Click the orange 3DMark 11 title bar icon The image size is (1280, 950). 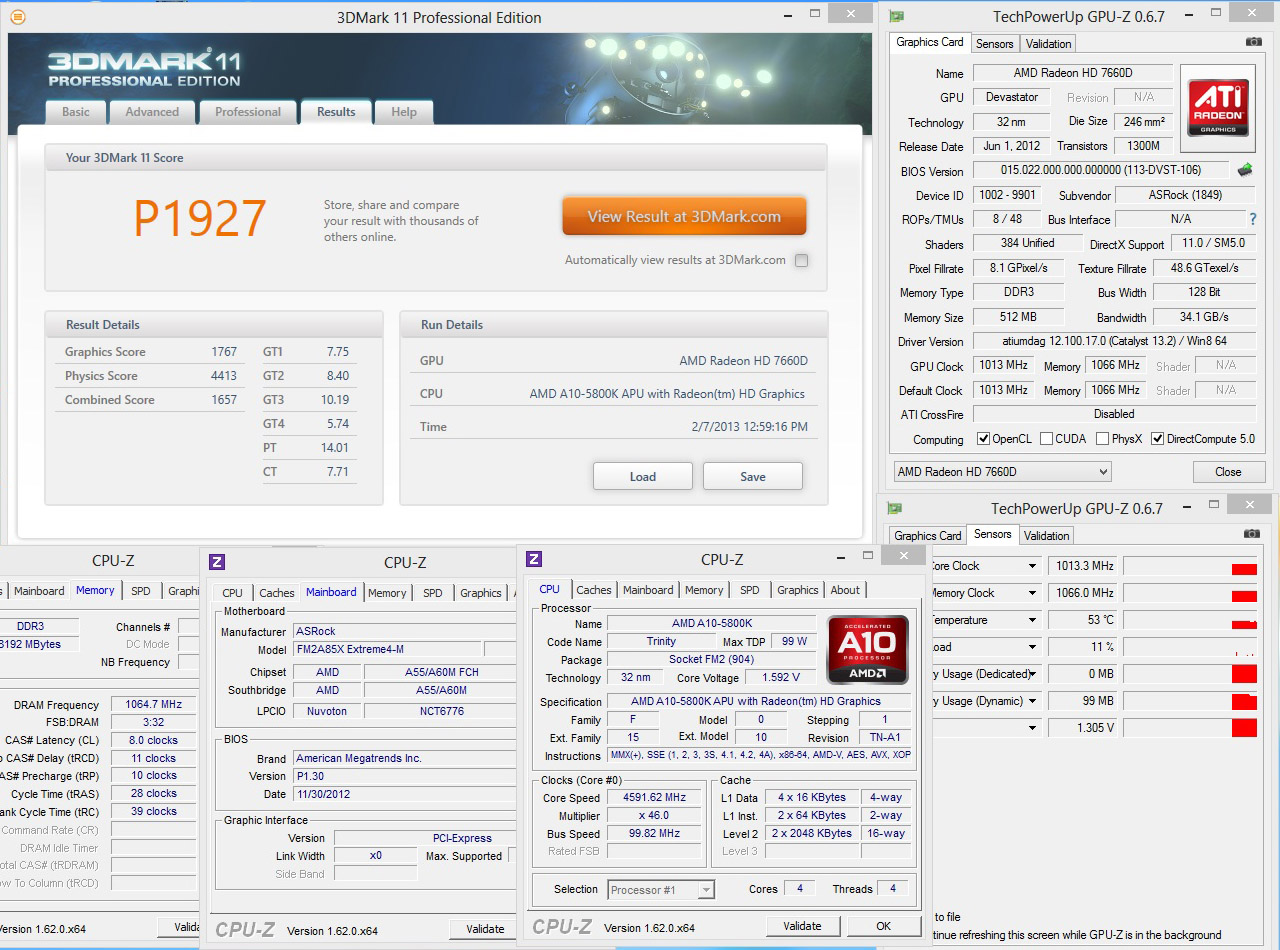tap(17, 17)
